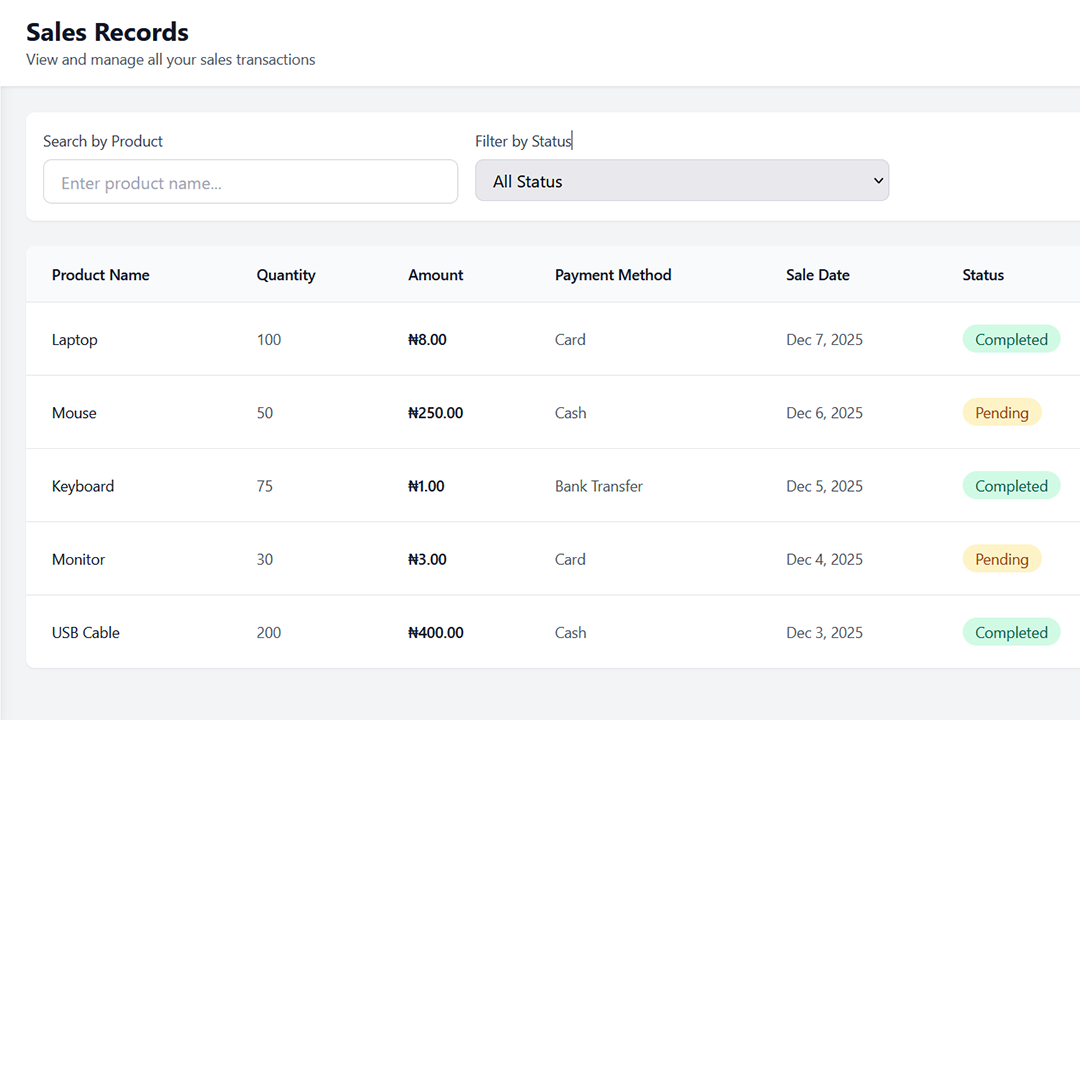This screenshot has height=1080, width=1080.
Task: Open the All Status filter dropdown
Action: pyautogui.click(x=681, y=180)
